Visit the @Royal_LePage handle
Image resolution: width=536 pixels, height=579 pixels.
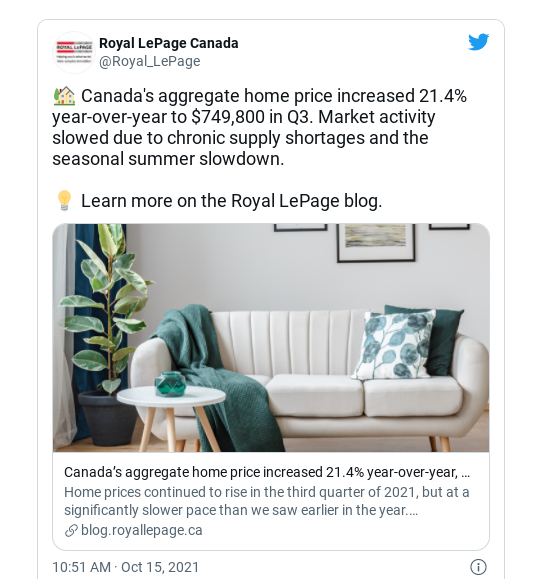150,61
